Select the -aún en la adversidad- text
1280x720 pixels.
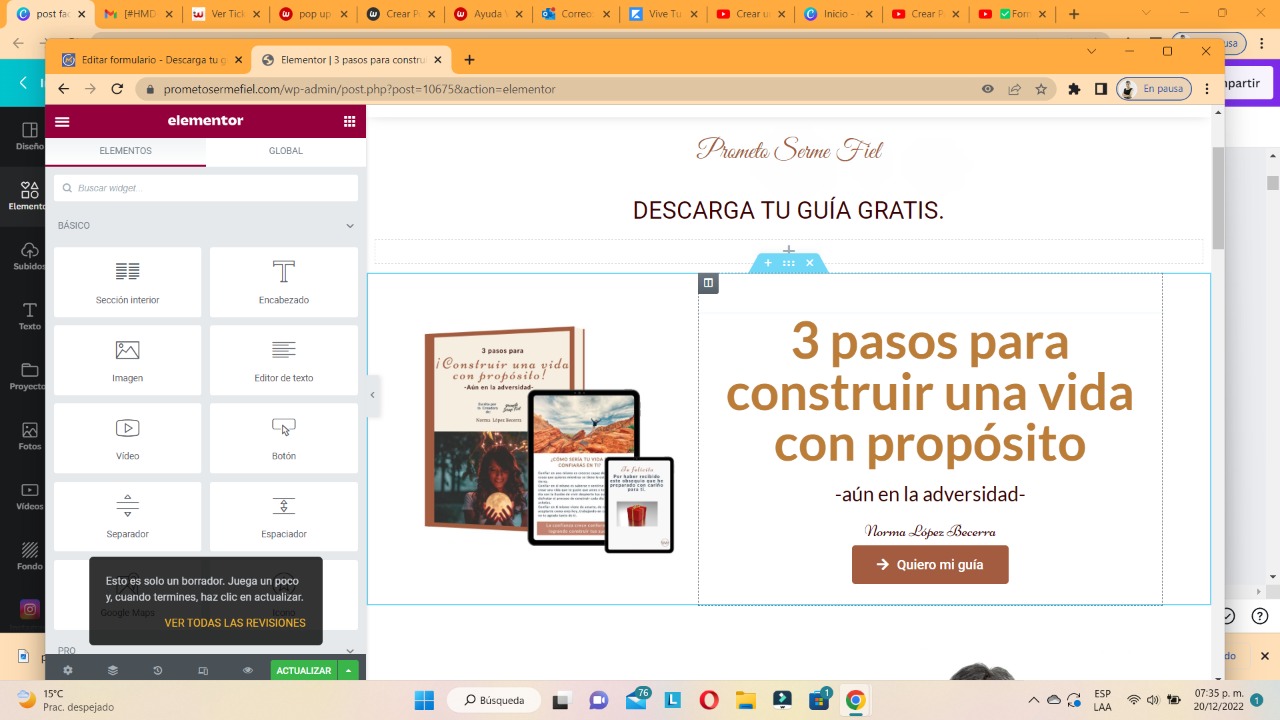point(930,494)
